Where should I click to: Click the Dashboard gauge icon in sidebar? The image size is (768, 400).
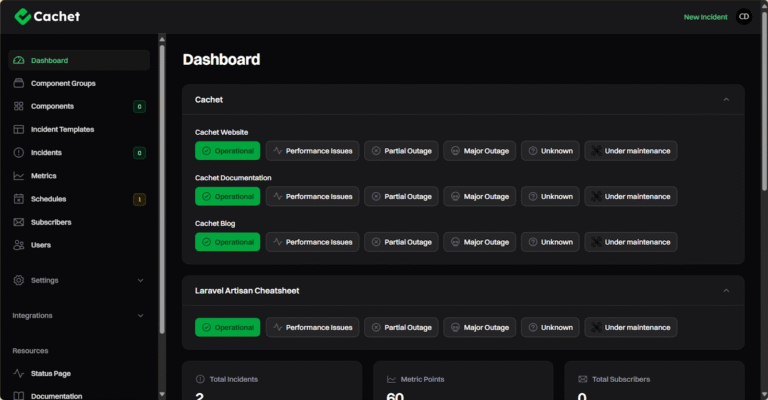(x=19, y=61)
